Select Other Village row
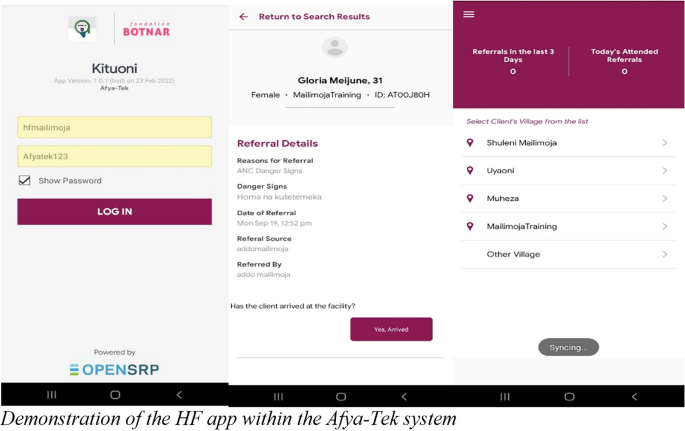The width and height of the screenshot is (685, 431). coord(568,255)
